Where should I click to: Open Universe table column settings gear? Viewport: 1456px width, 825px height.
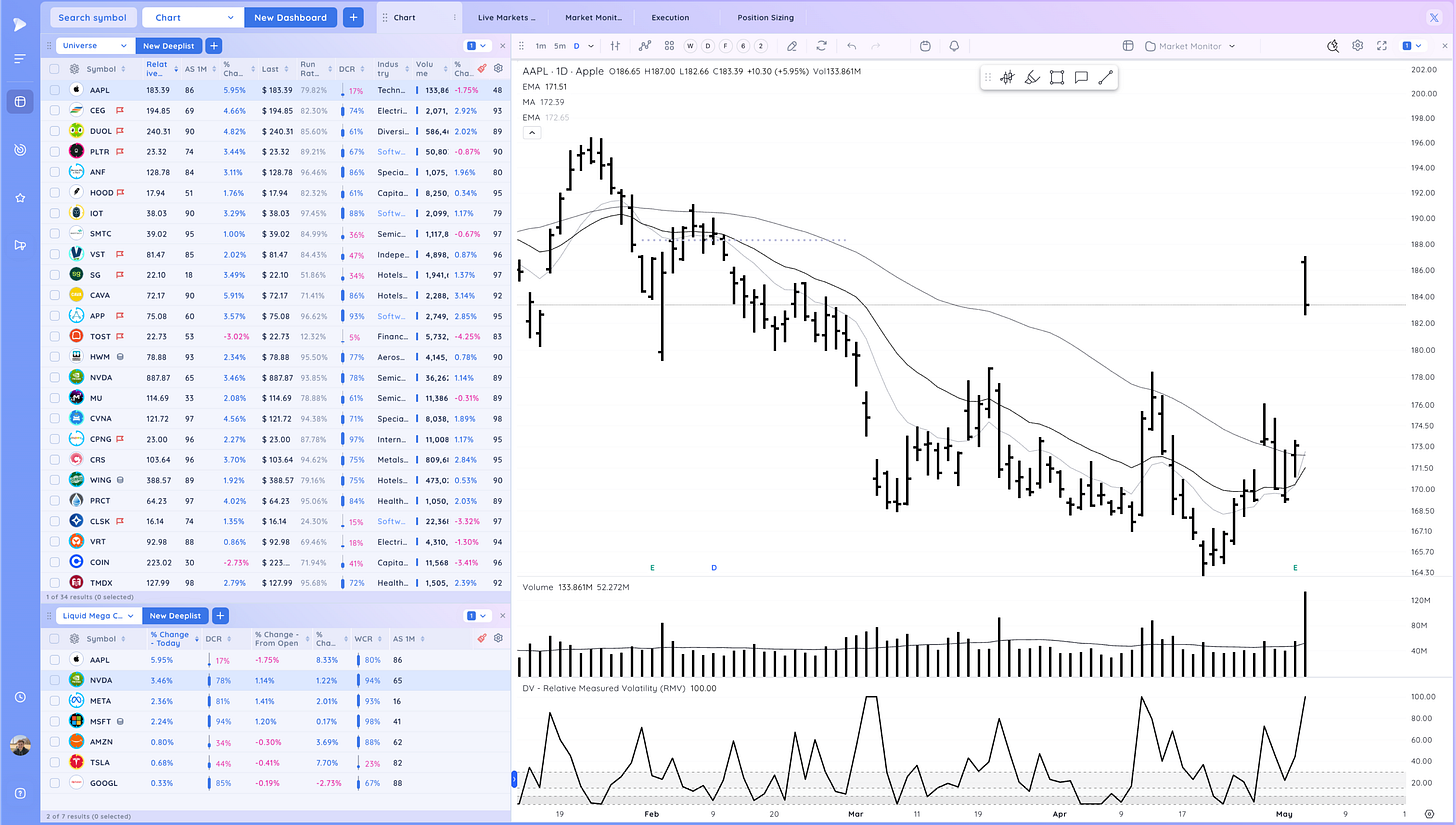coord(498,69)
